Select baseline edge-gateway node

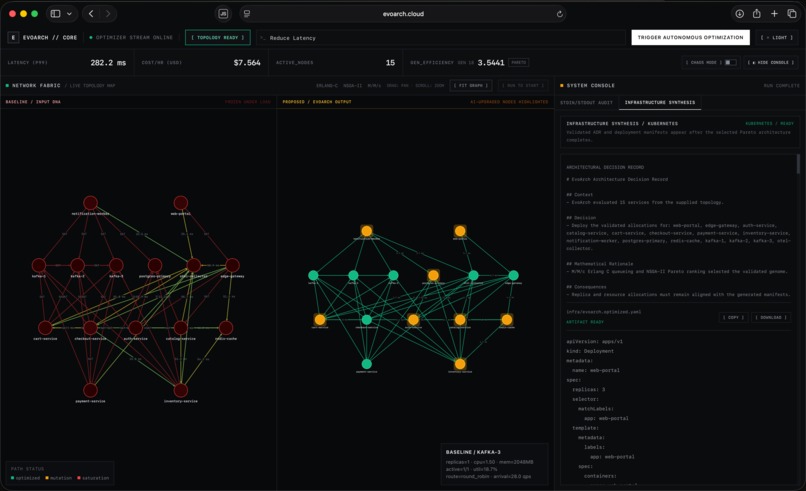232,265
